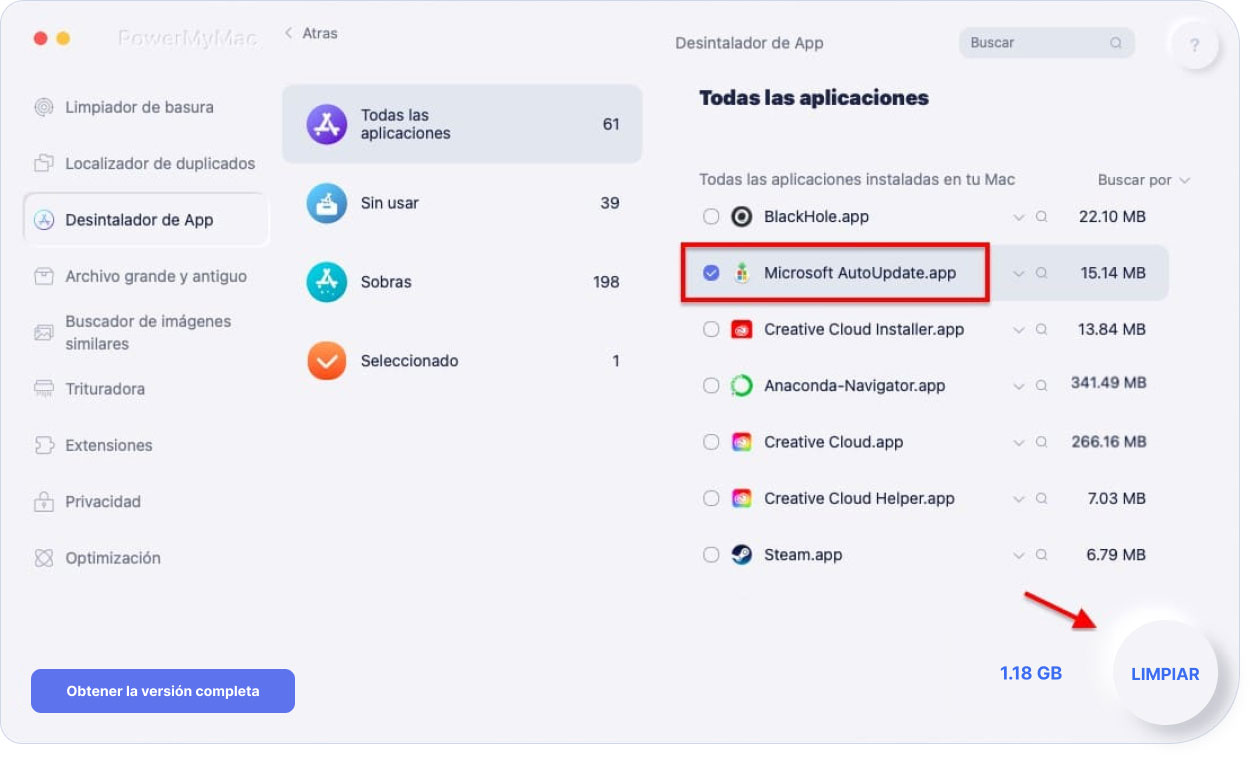Expand the Creative Cloud Helper.app row chevron
Image resolution: width=1253 pixels, height=760 pixels.
click(x=1019, y=498)
